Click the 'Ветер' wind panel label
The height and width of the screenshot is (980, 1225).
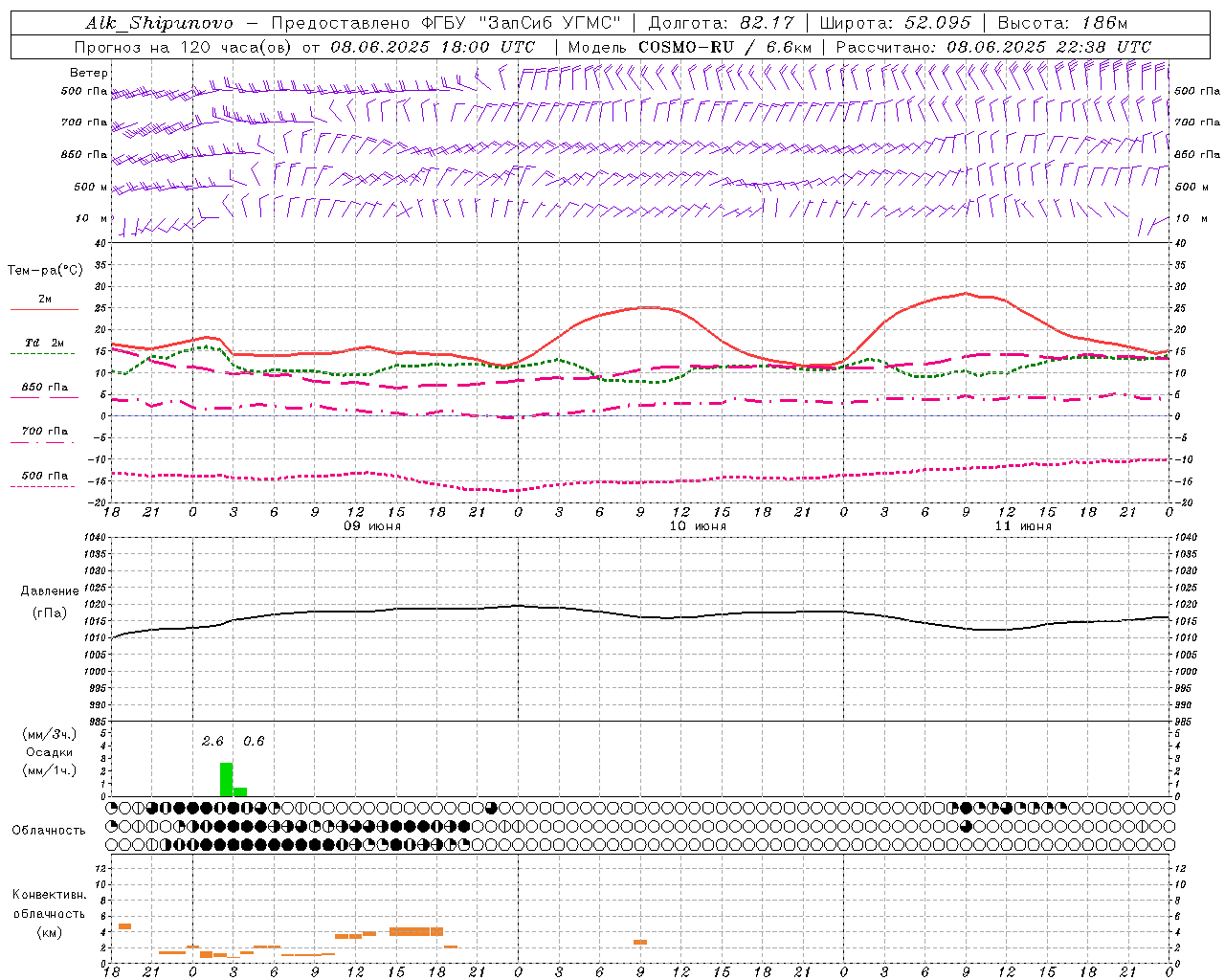click(x=89, y=73)
